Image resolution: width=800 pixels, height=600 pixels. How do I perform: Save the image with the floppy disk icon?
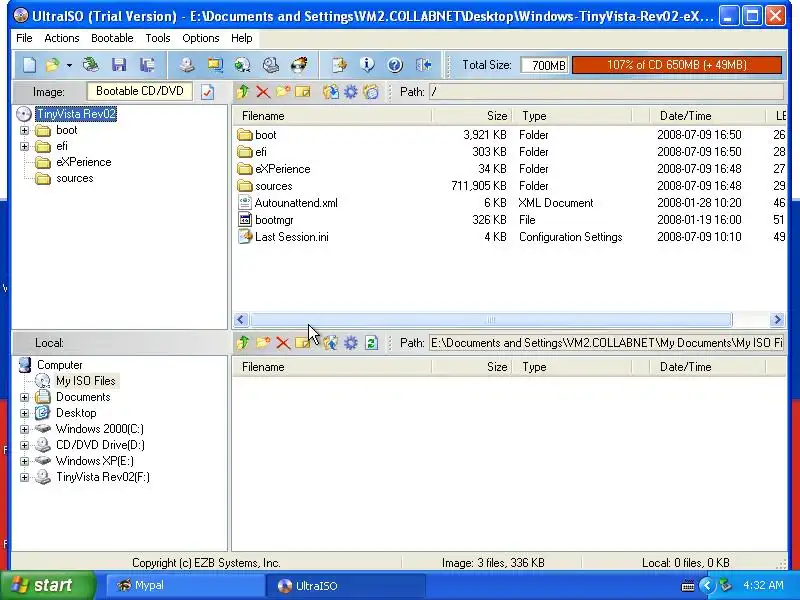click(x=119, y=65)
